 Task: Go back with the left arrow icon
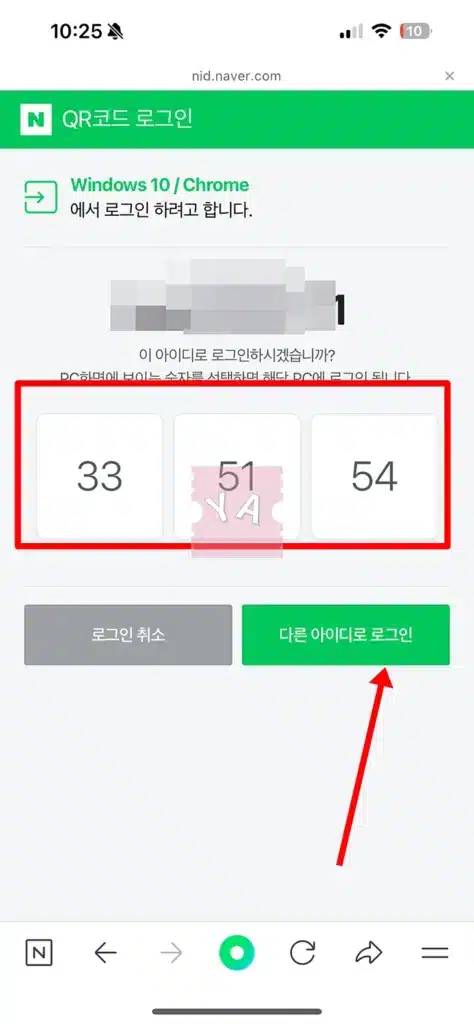pyautogui.click(x=105, y=953)
